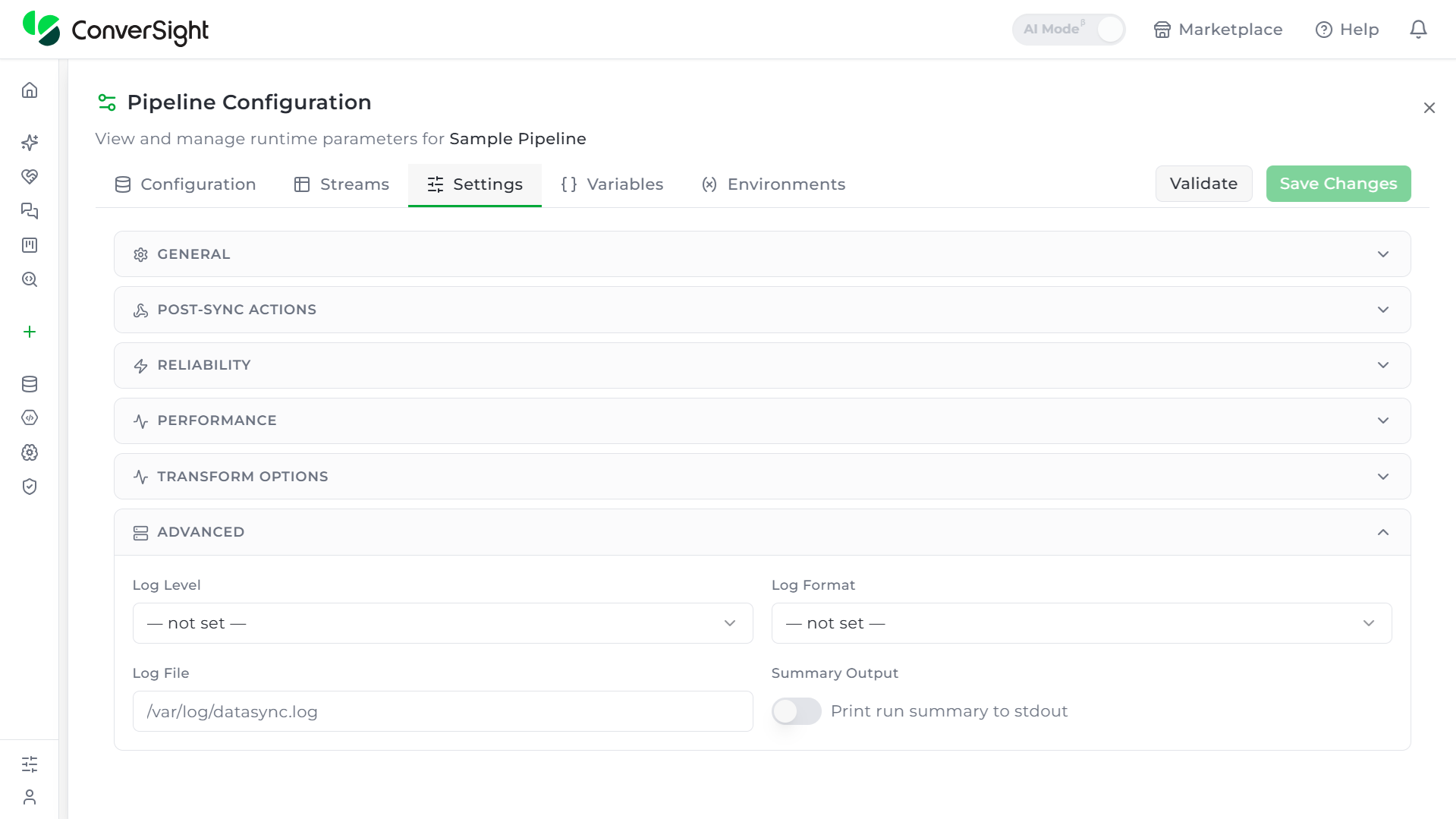
Task: Click the ConverSight logo
Action: (x=115, y=29)
